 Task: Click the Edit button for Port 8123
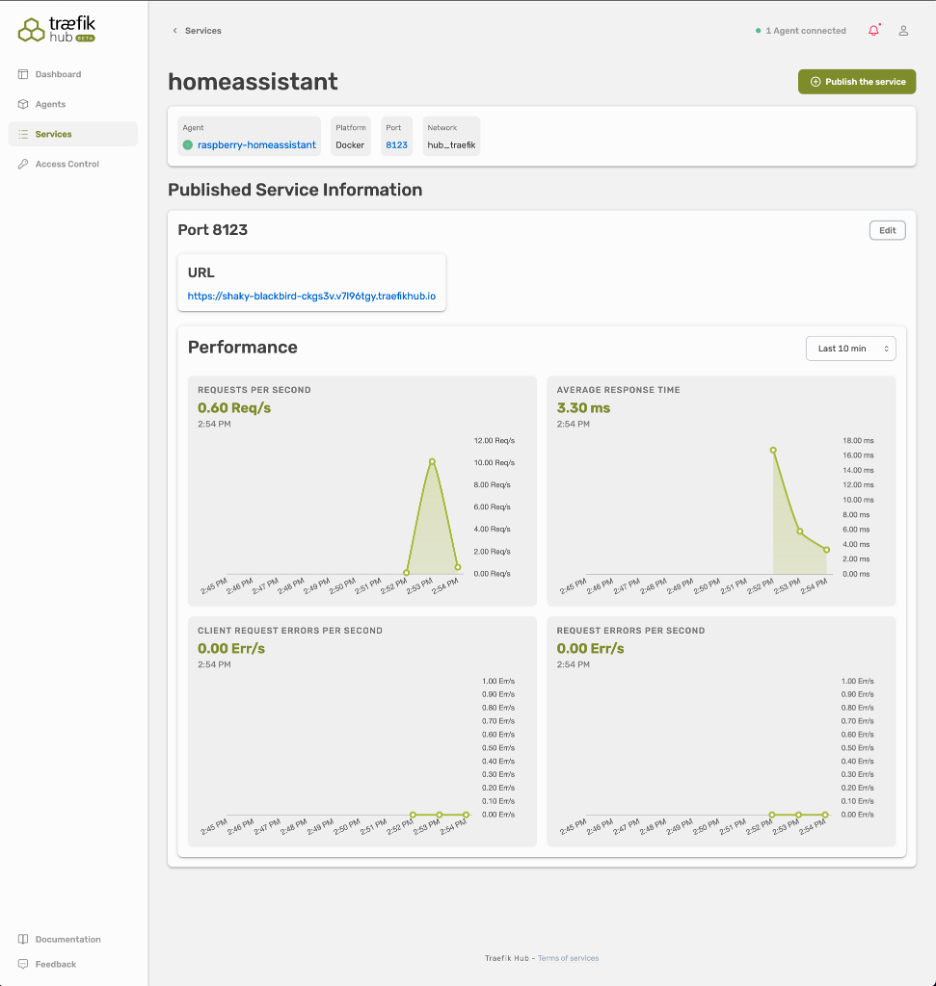pyautogui.click(x=886, y=230)
